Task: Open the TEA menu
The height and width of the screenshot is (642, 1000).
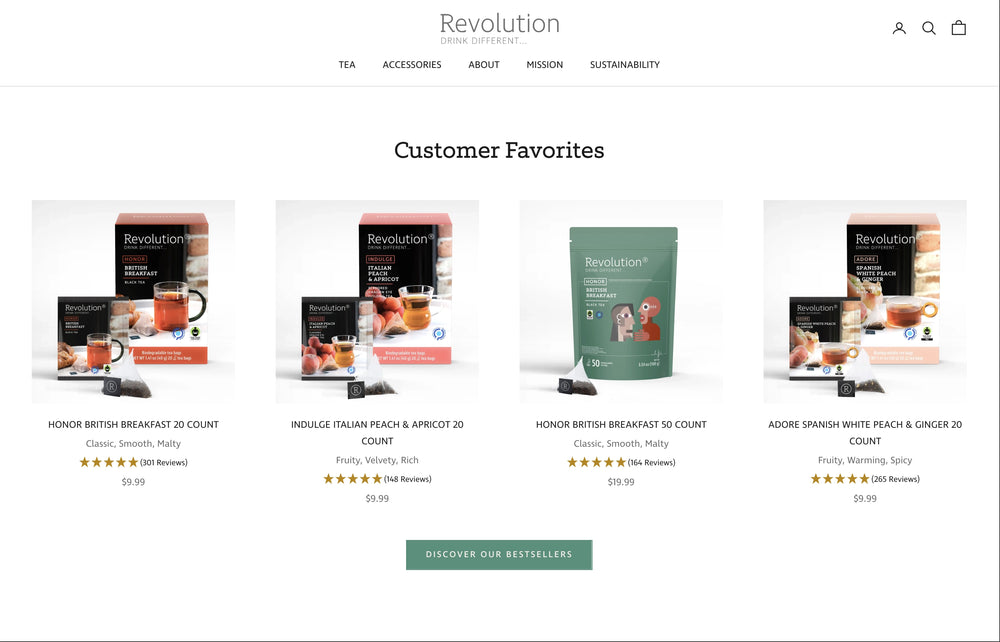Action: (x=347, y=64)
